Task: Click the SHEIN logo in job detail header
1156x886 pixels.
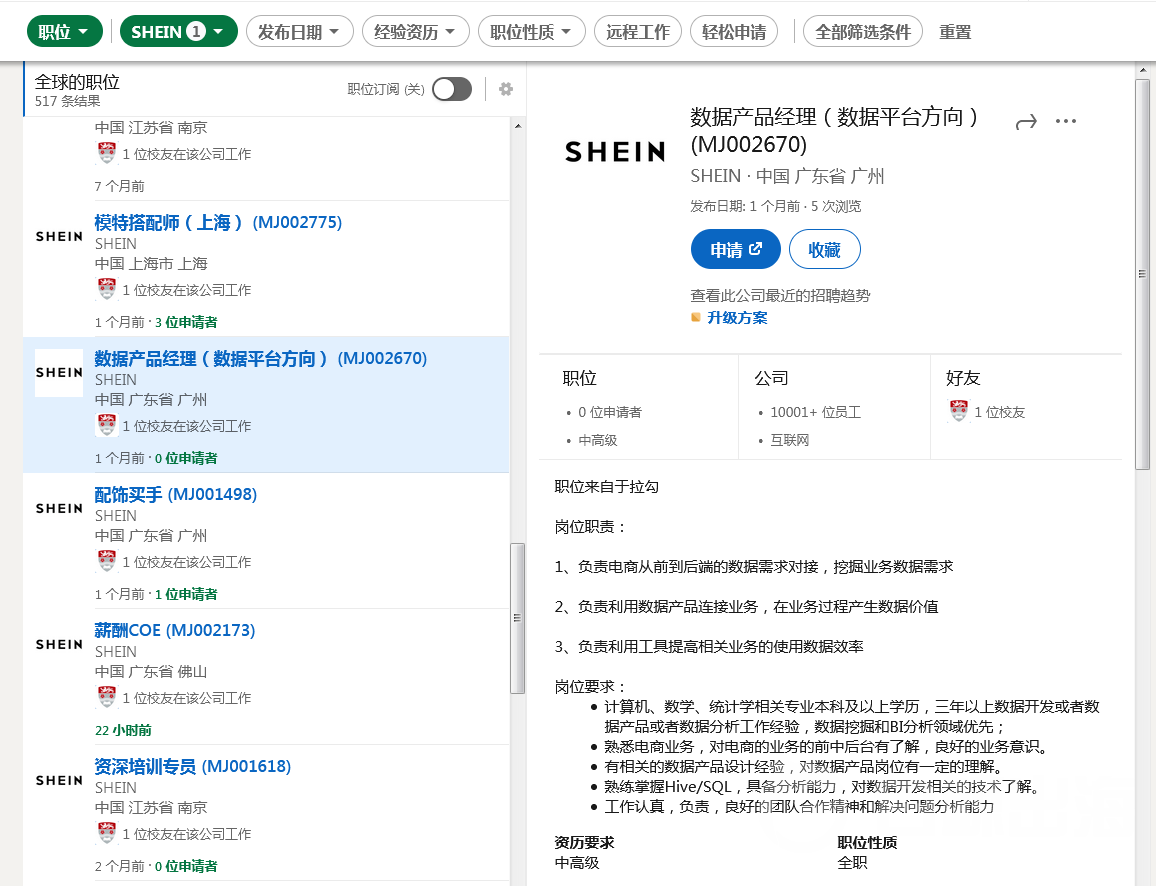Action: tap(614, 152)
